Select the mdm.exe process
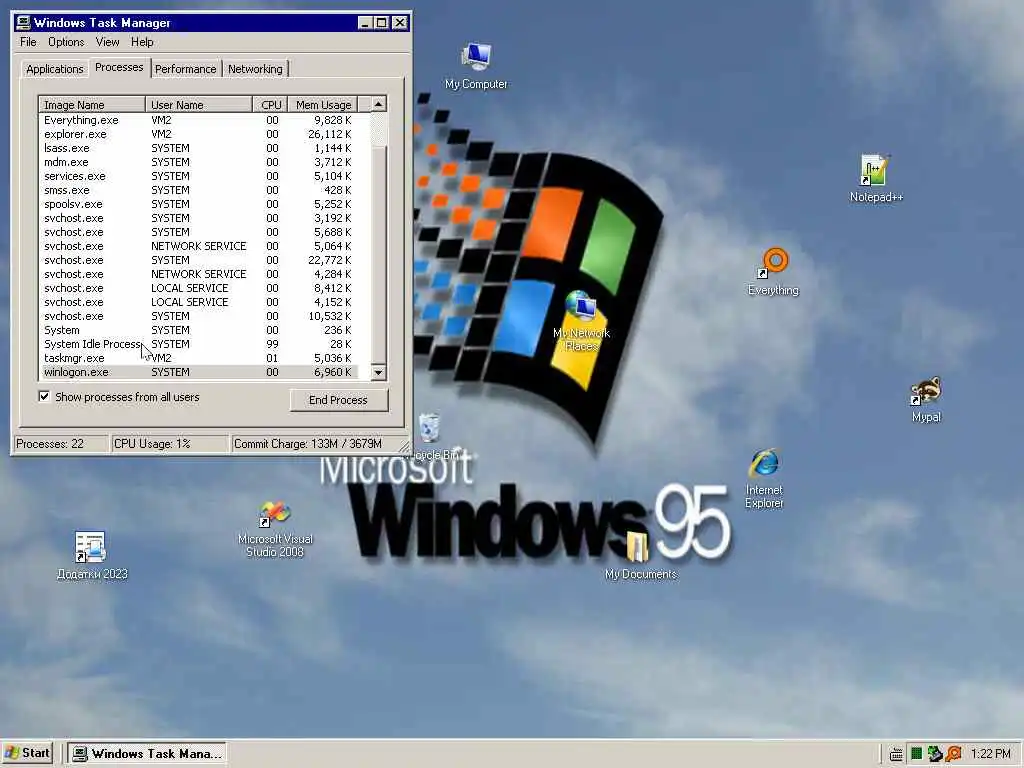Viewport: 1024px width, 768px height. coord(199,162)
